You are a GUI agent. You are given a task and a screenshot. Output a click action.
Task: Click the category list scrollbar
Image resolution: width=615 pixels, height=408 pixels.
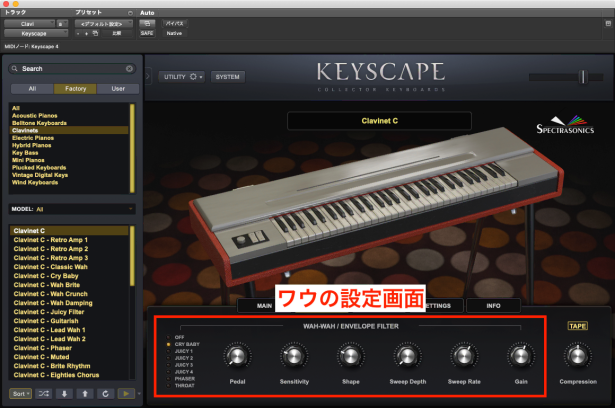pyautogui.click(x=132, y=148)
